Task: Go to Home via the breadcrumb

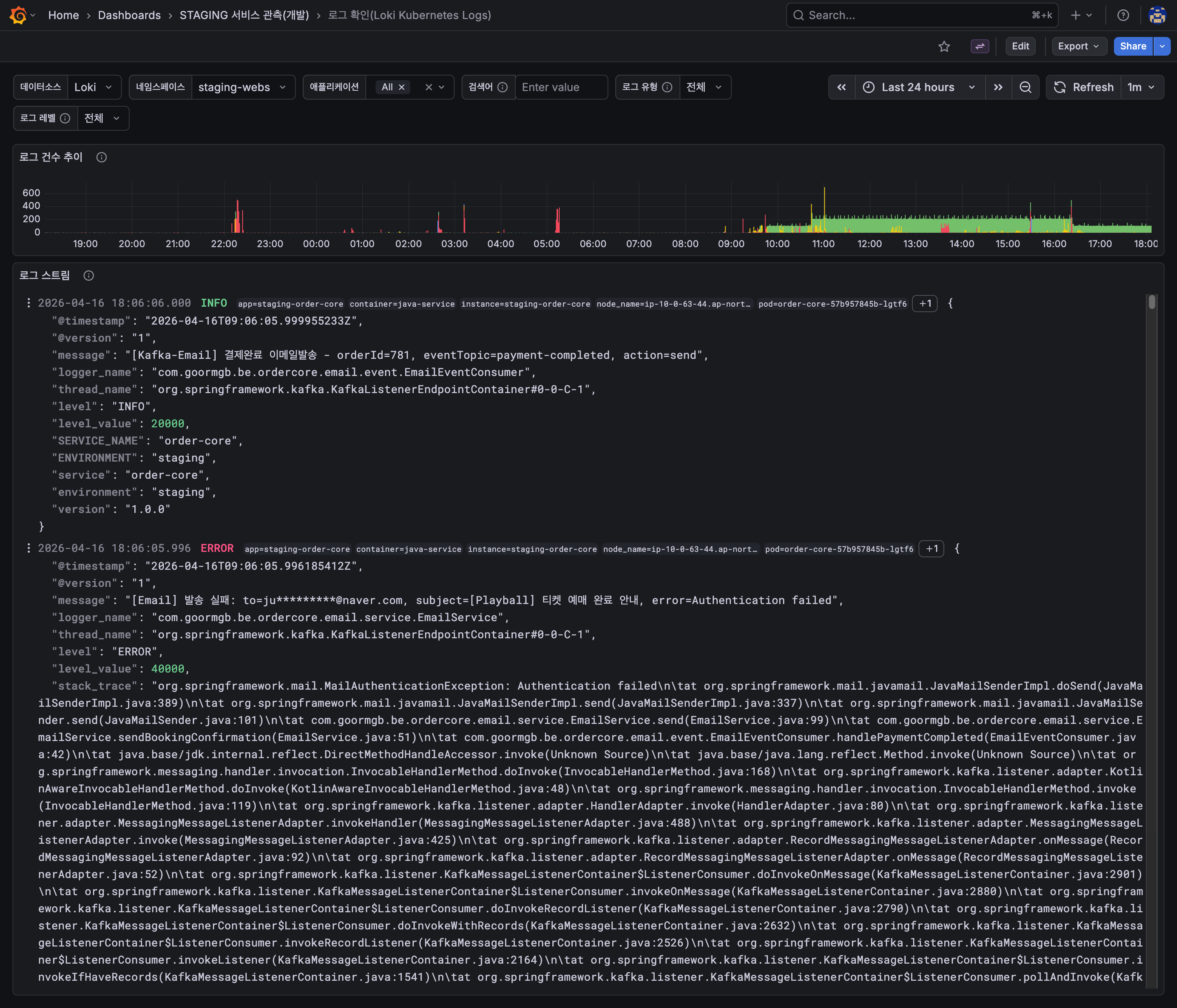Action: (x=63, y=15)
